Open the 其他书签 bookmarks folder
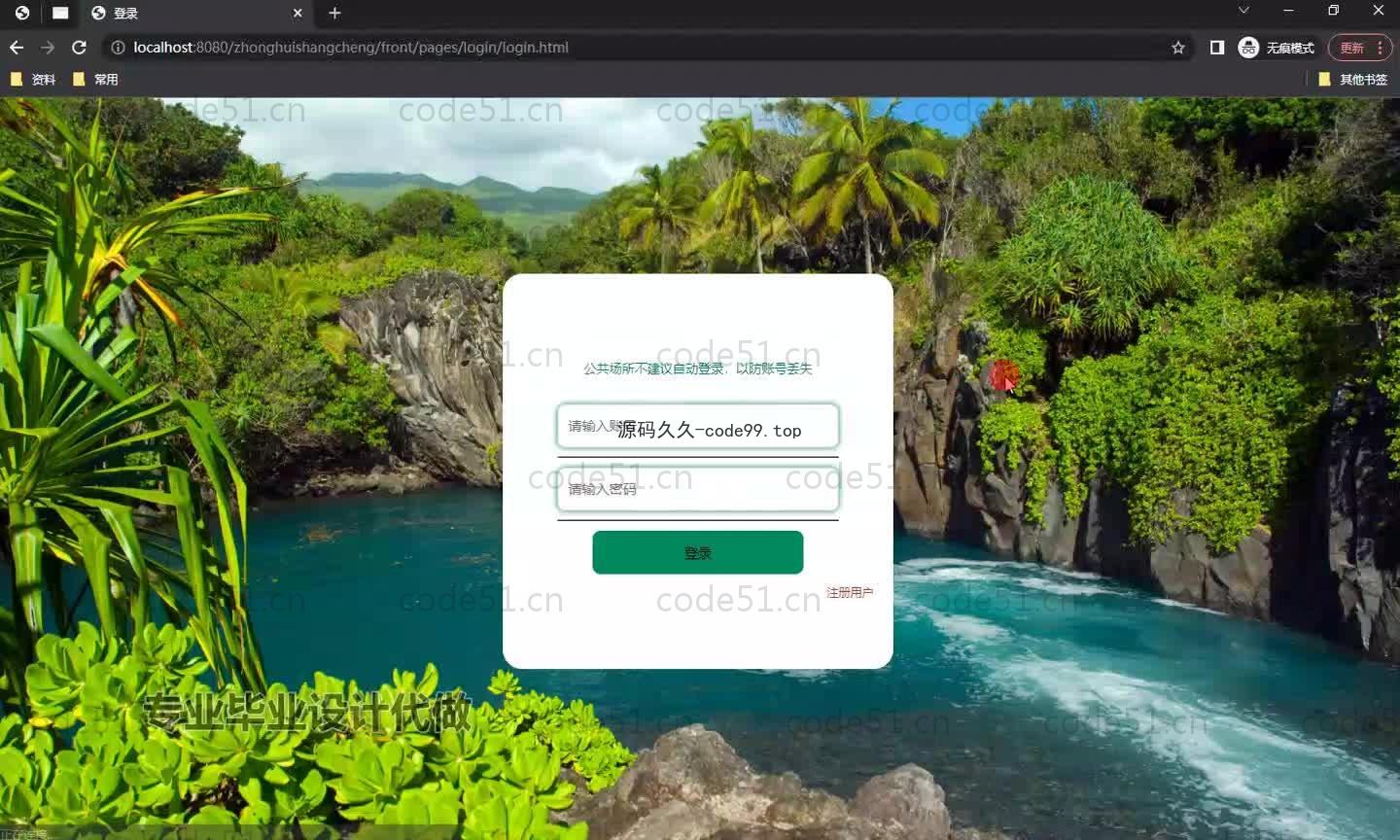The width and height of the screenshot is (1400, 840). pos(1352,80)
